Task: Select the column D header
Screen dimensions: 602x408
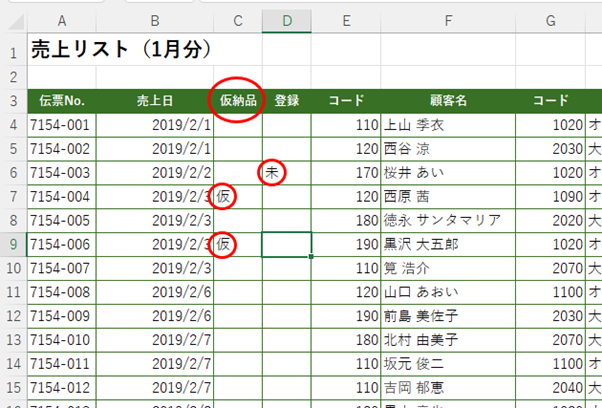Action: point(286,21)
